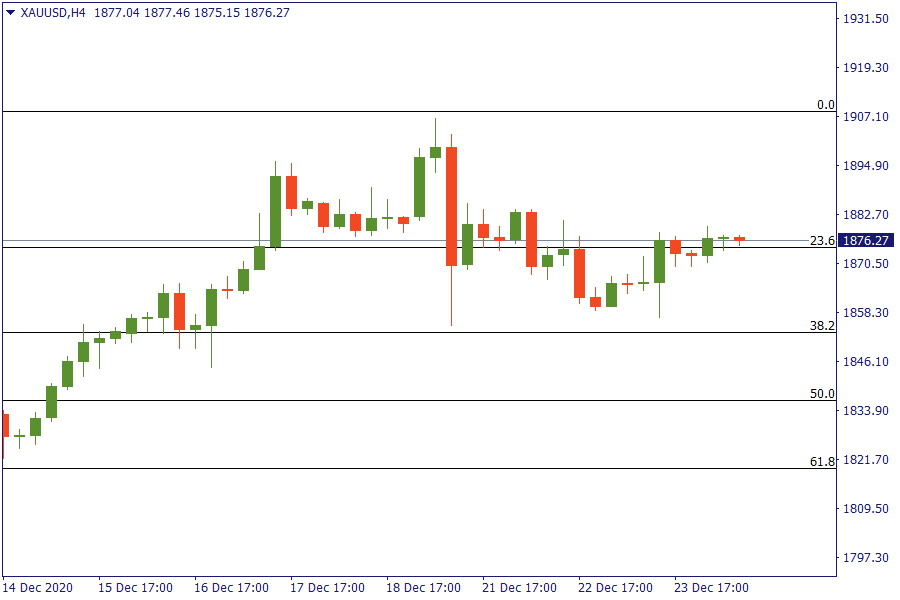Viewport: 900px width, 600px height.
Task: Select the current price tag 1876.27
Action: pyautogui.click(x=866, y=240)
